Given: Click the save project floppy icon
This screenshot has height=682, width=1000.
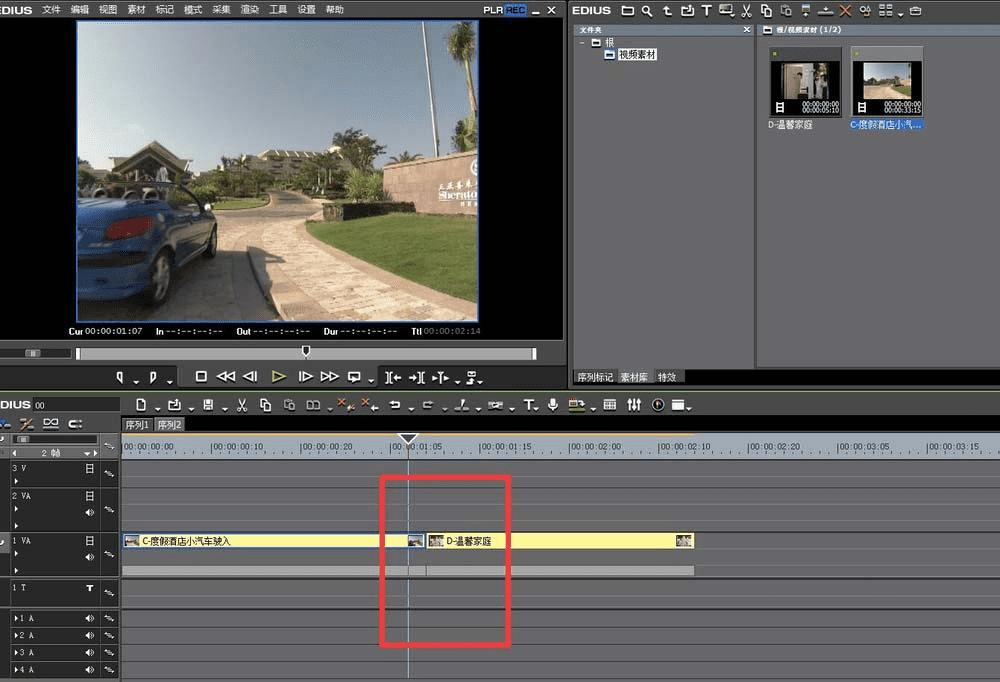Looking at the screenshot, I should (x=207, y=405).
